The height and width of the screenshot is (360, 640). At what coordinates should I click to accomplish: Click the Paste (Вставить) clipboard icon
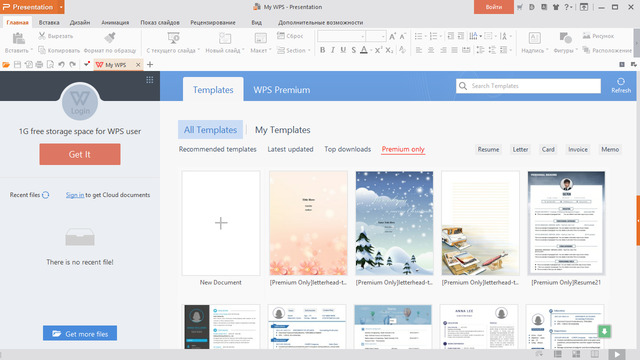click(x=18, y=38)
